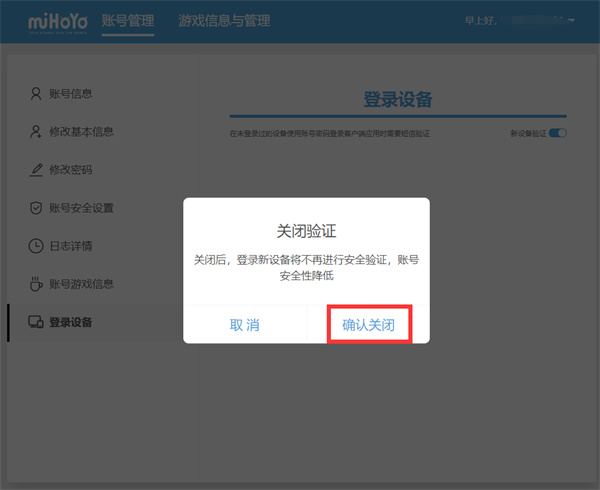Go to the 修改密码 sidebar label
600x490 pixels.
(x=70, y=170)
